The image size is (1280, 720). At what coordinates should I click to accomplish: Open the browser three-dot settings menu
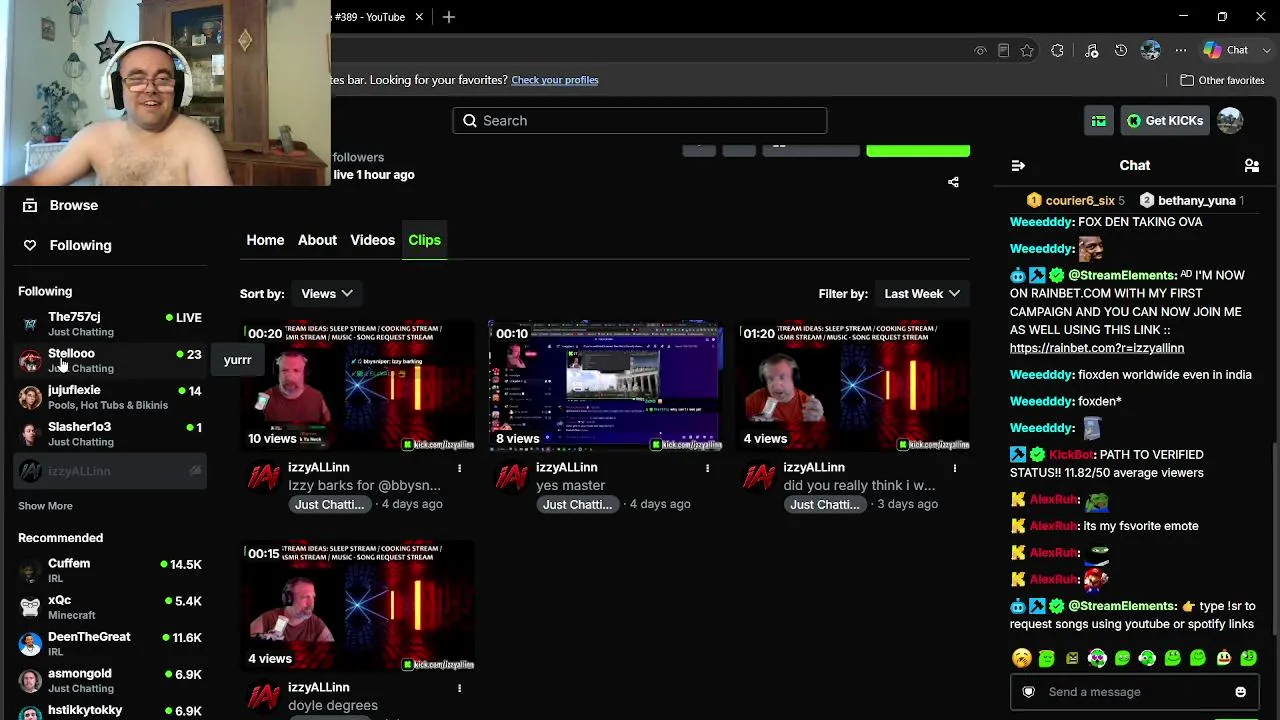pos(1181,51)
